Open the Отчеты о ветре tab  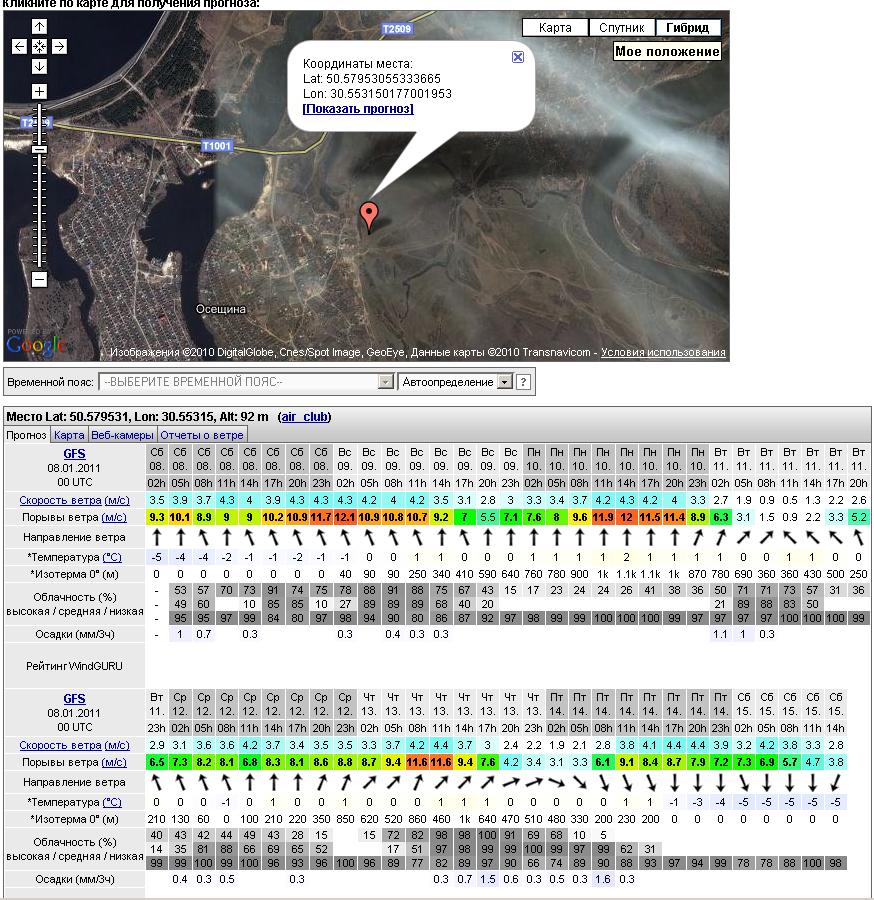(202, 435)
